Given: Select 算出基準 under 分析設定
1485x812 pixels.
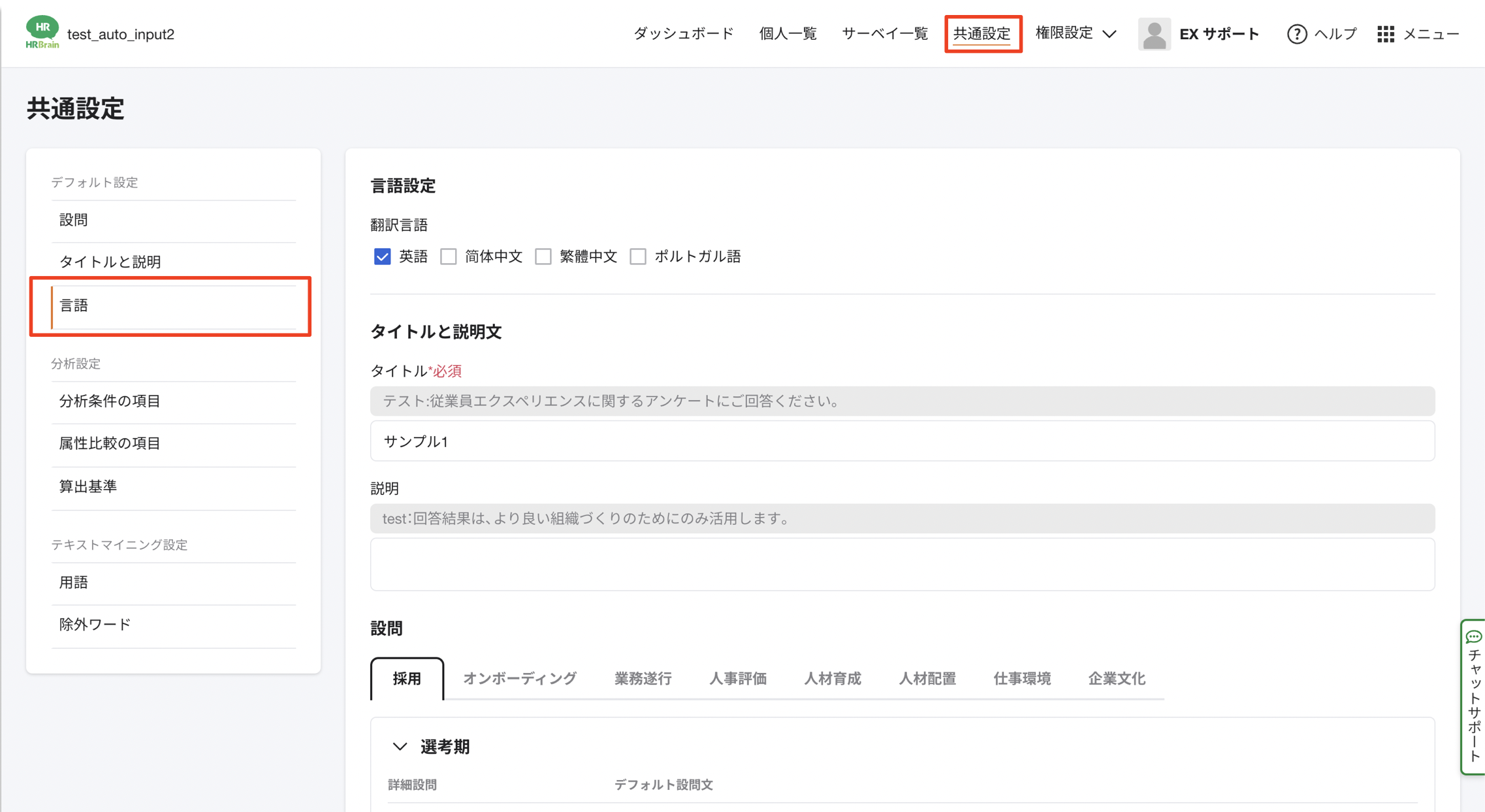Looking at the screenshot, I should (88, 486).
